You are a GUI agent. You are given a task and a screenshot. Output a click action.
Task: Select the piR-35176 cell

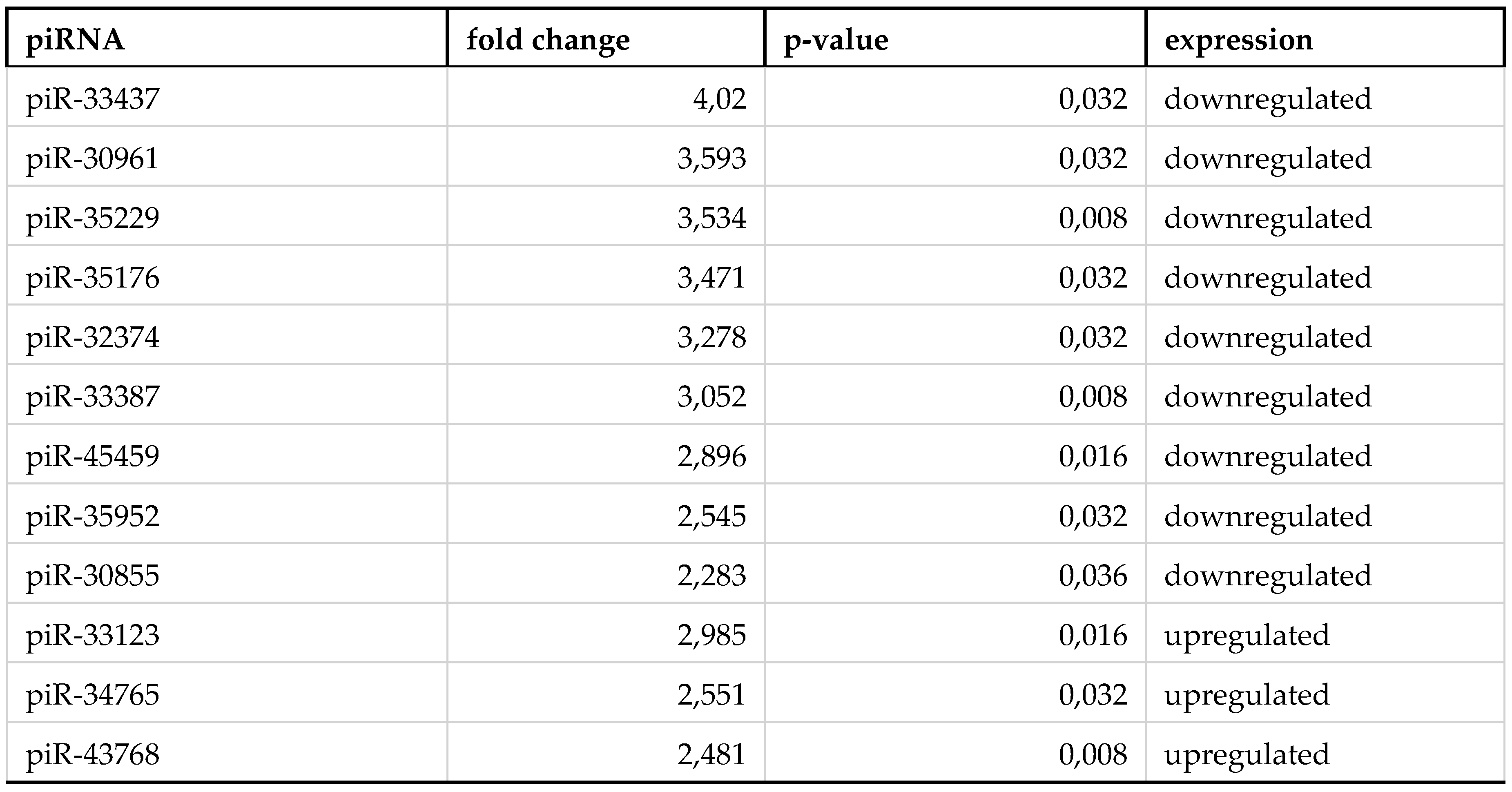click(93, 278)
